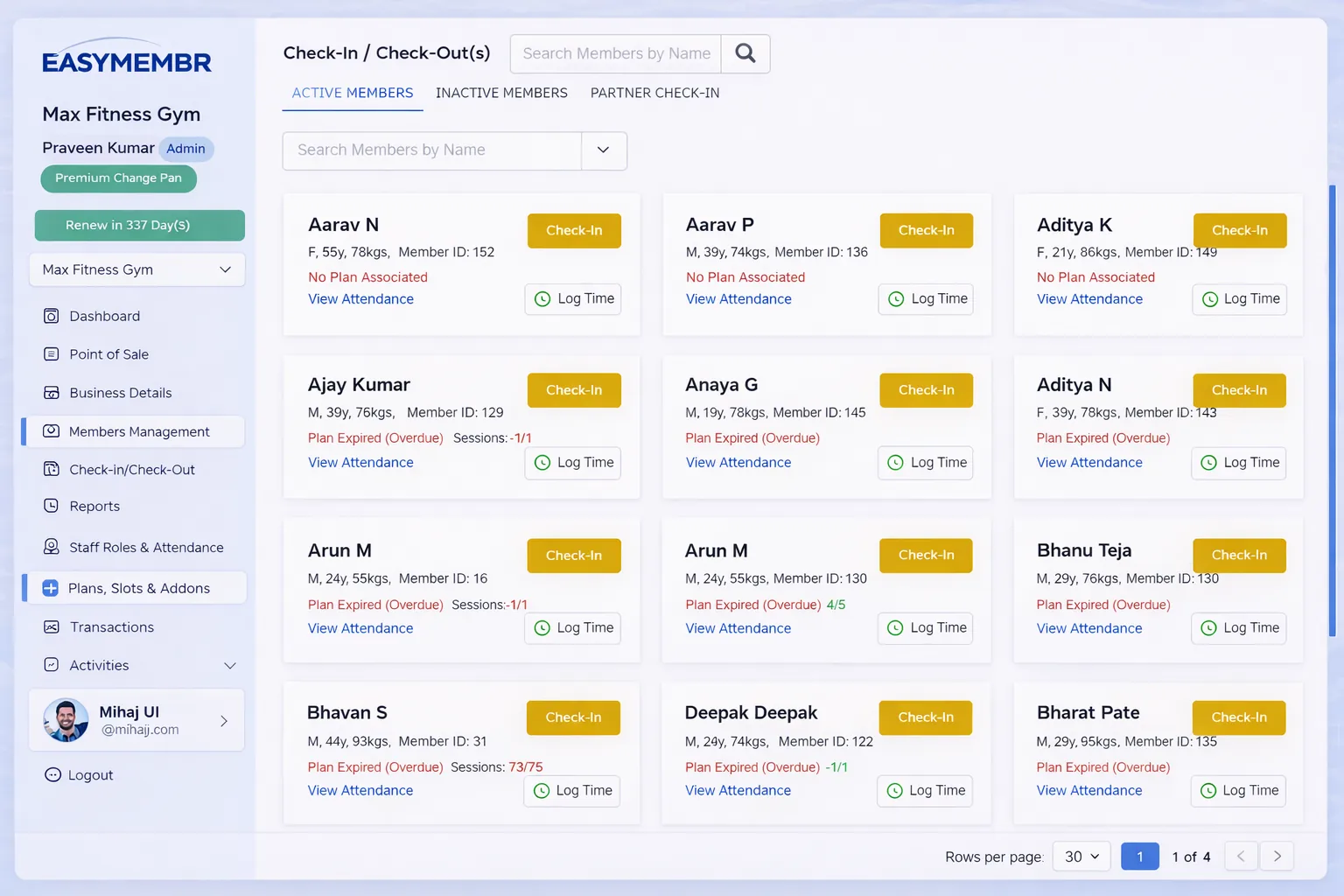Switch to the Inactive Members tab
Viewport: 1344px width, 896px height.
(501, 93)
